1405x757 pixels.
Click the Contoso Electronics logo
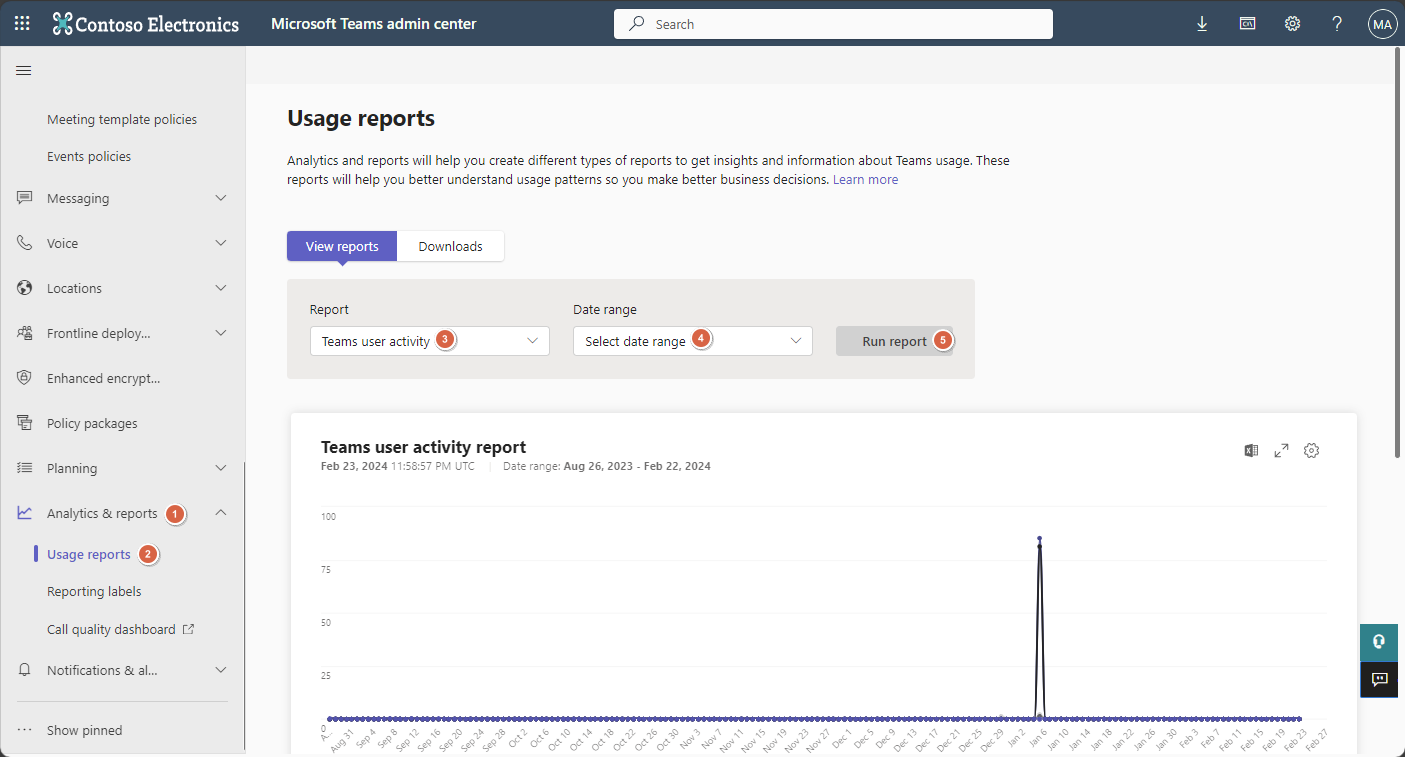(146, 24)
